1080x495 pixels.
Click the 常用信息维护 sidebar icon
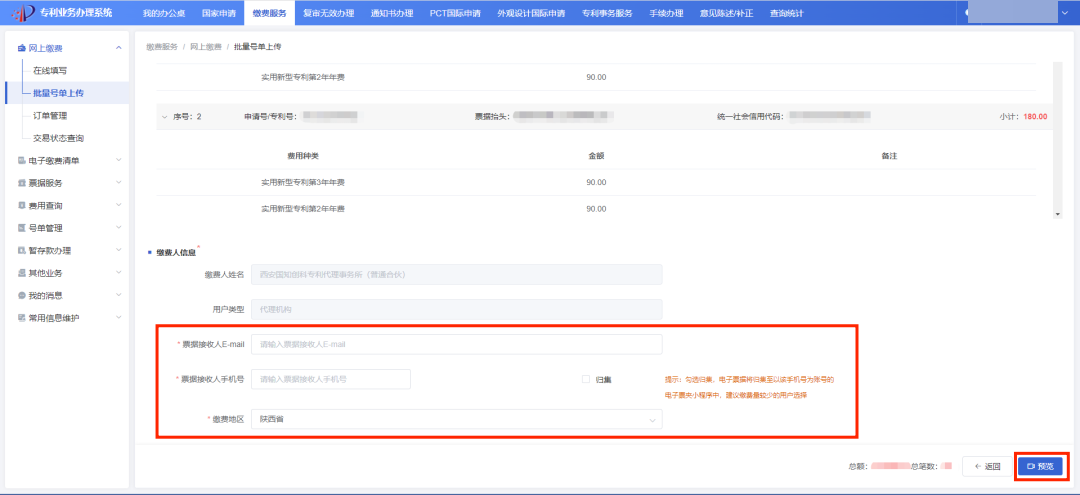point(22,318)
